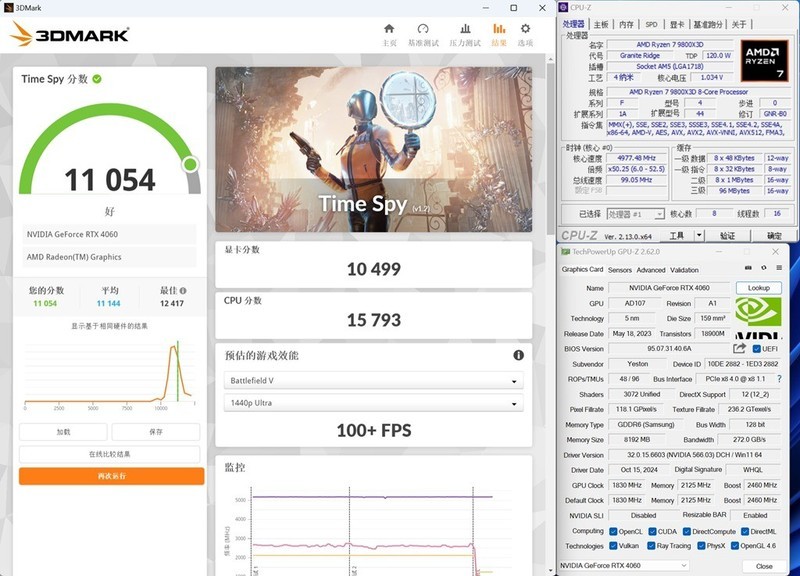Viewport: 800px width, 576px height.
Task: Toggle the Vulkan checkbox in GPU-Z
Action: point(613,545)
